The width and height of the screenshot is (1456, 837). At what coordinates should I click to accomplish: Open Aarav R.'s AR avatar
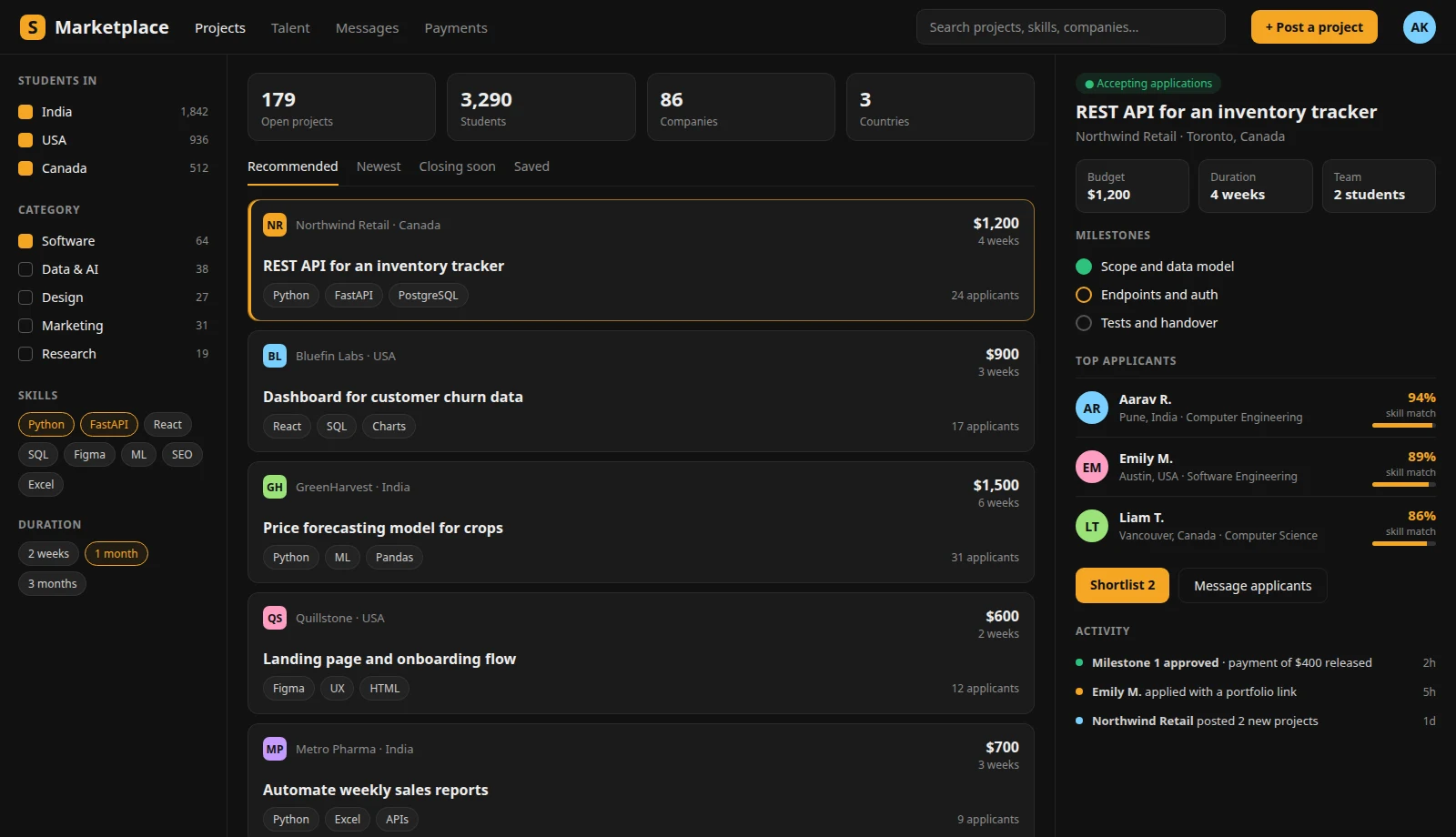(x=1092, y=408)
